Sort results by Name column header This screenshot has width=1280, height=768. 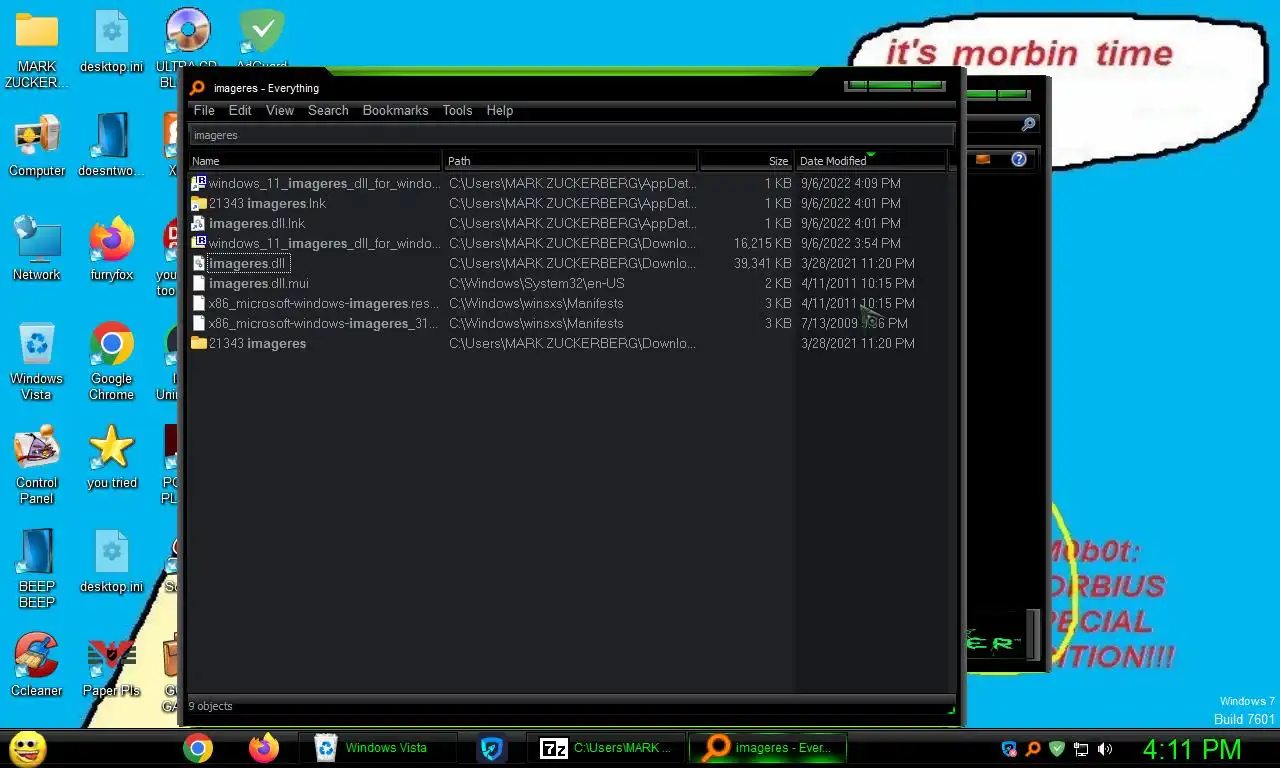click(315, 160)
